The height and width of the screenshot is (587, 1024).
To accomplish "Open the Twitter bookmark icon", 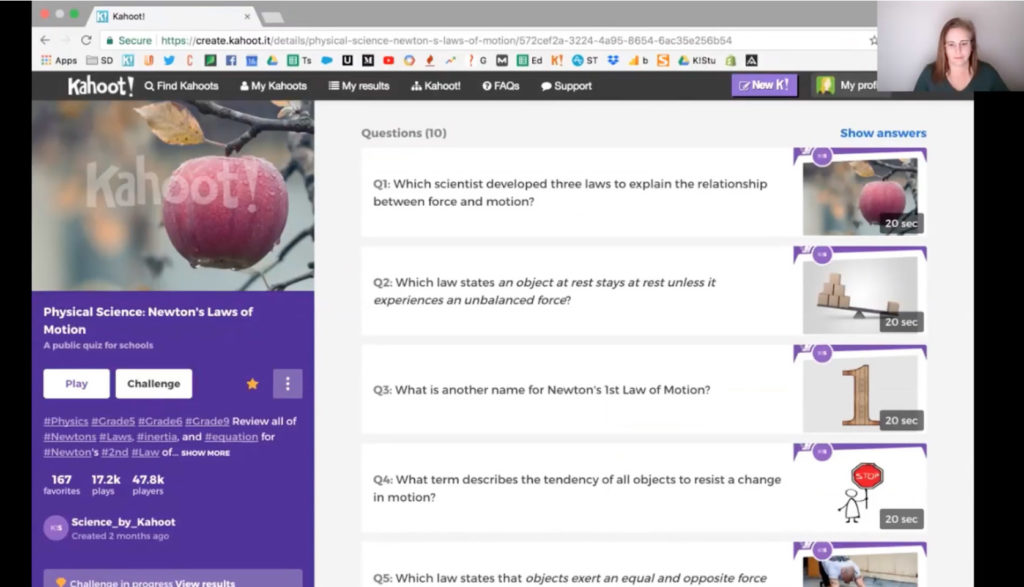I will coord(169,60).
